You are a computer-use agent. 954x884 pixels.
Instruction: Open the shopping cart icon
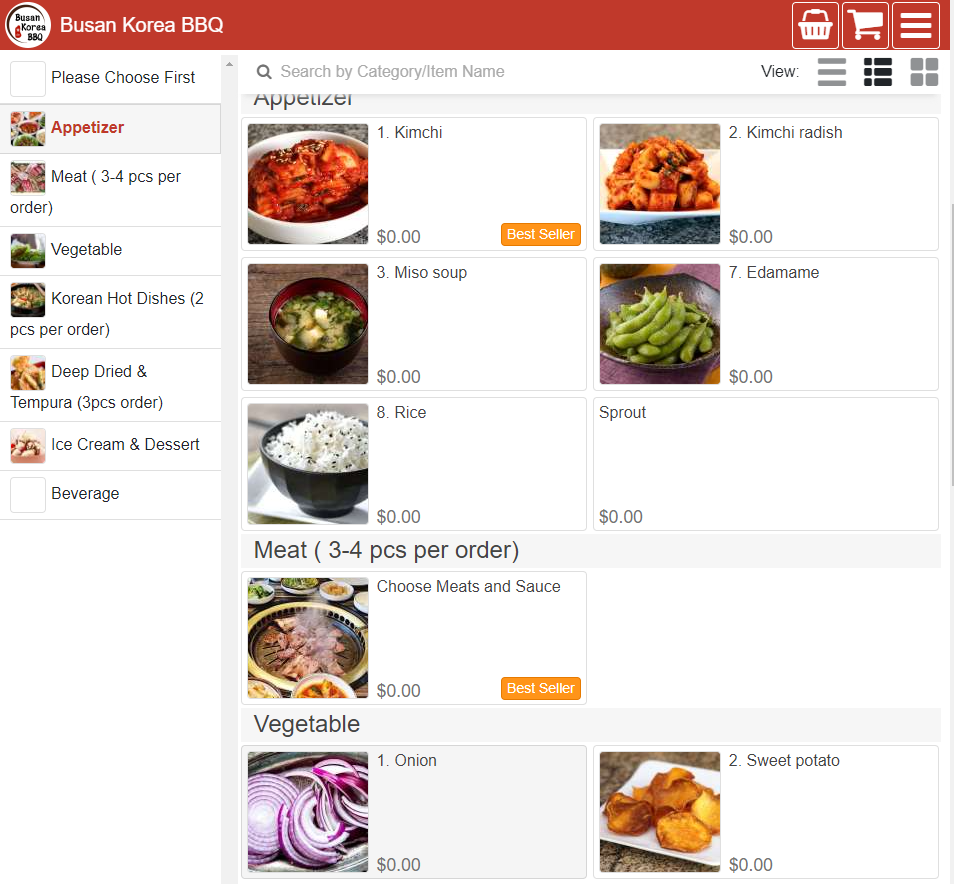[865, 26]
